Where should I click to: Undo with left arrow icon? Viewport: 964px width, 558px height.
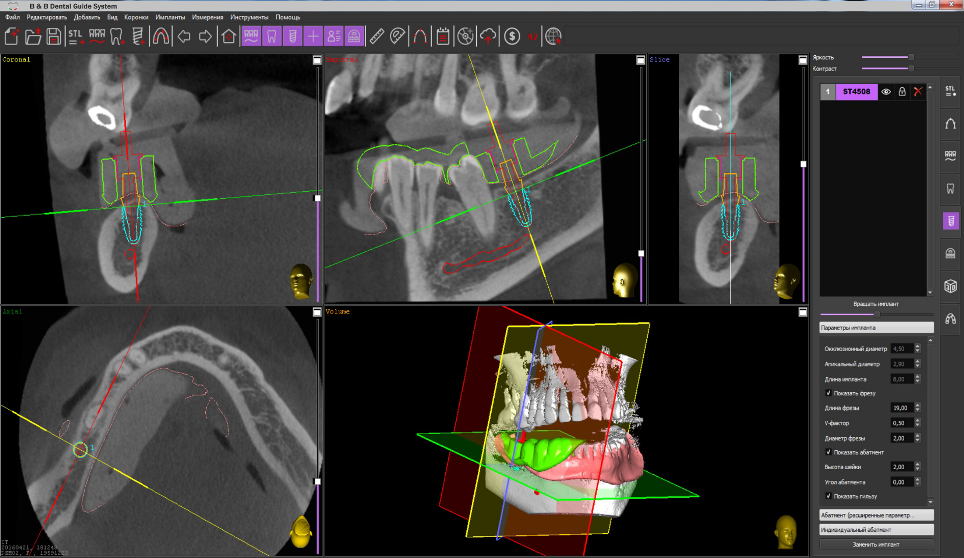(x=184, y=36)
